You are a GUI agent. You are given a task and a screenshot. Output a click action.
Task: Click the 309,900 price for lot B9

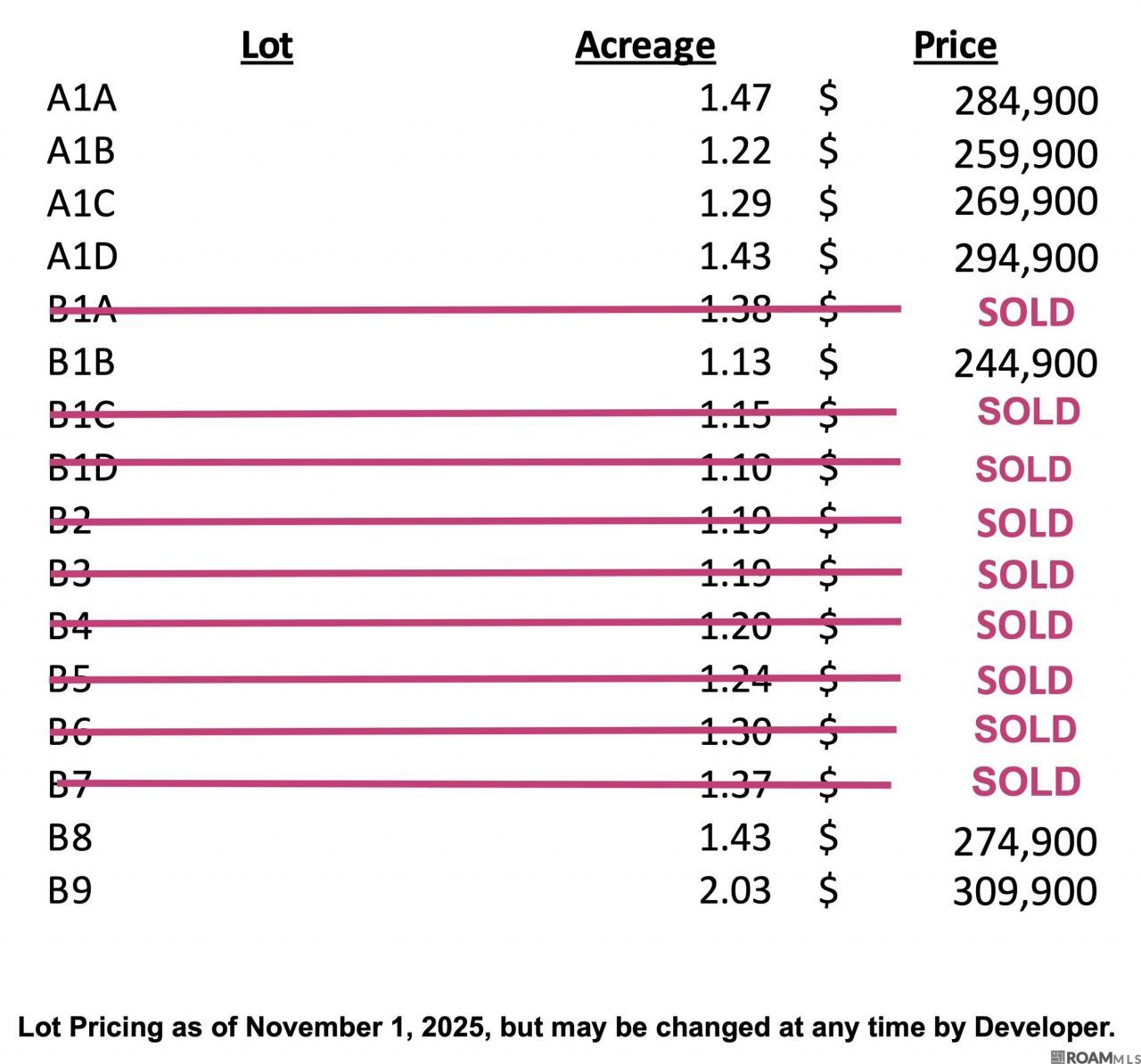click(x=1025, y=891)
